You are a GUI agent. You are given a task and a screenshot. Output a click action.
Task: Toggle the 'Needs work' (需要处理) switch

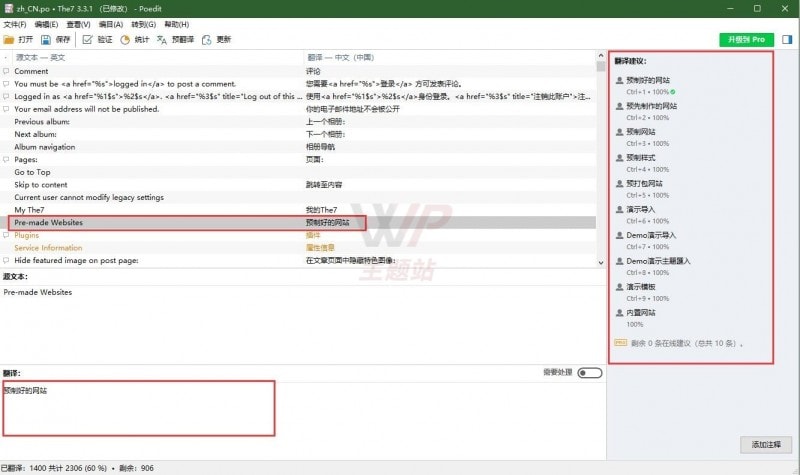coord(589,373)
